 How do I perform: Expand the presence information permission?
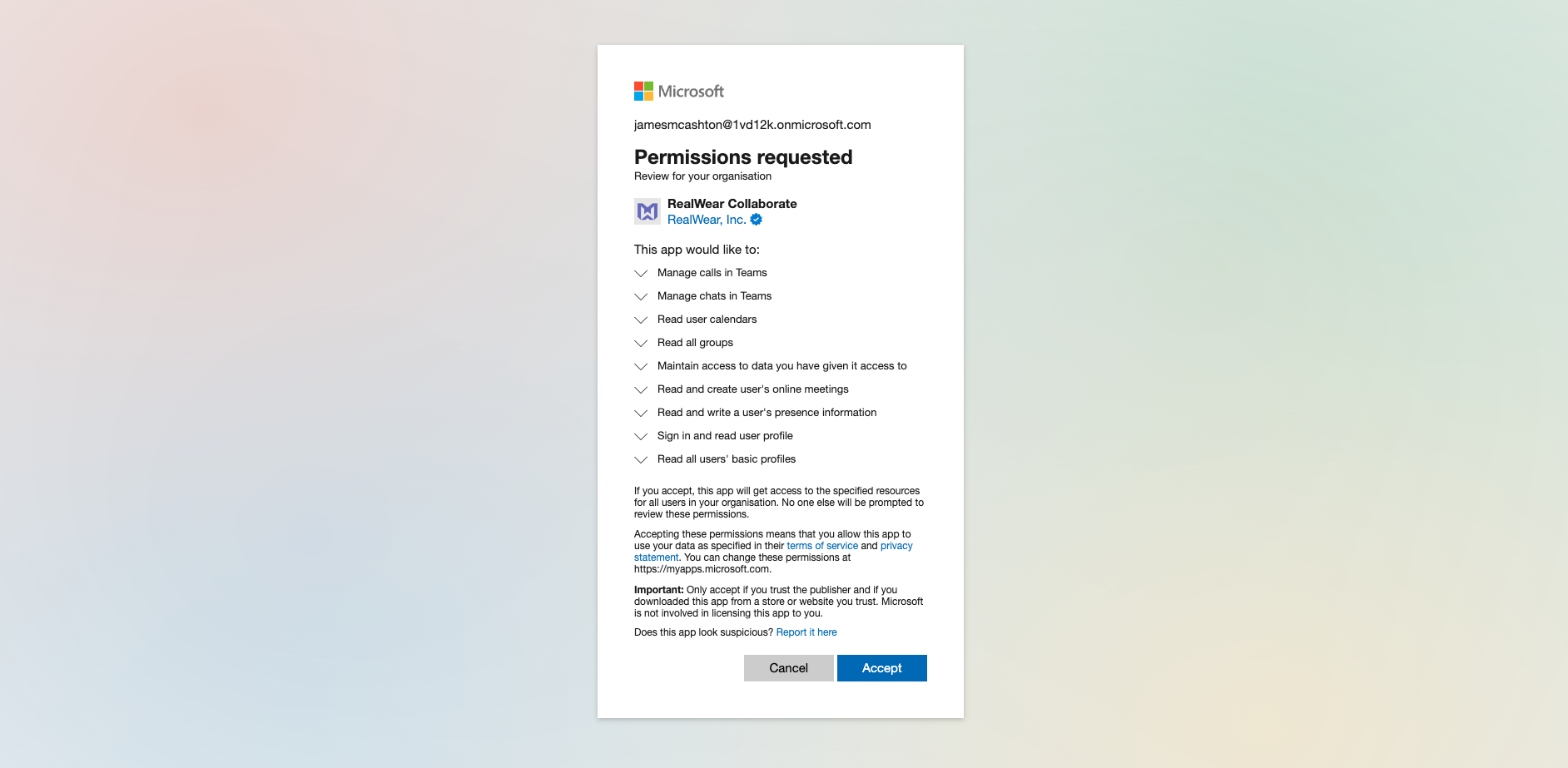pyautogui.click(x=641, y=413)
